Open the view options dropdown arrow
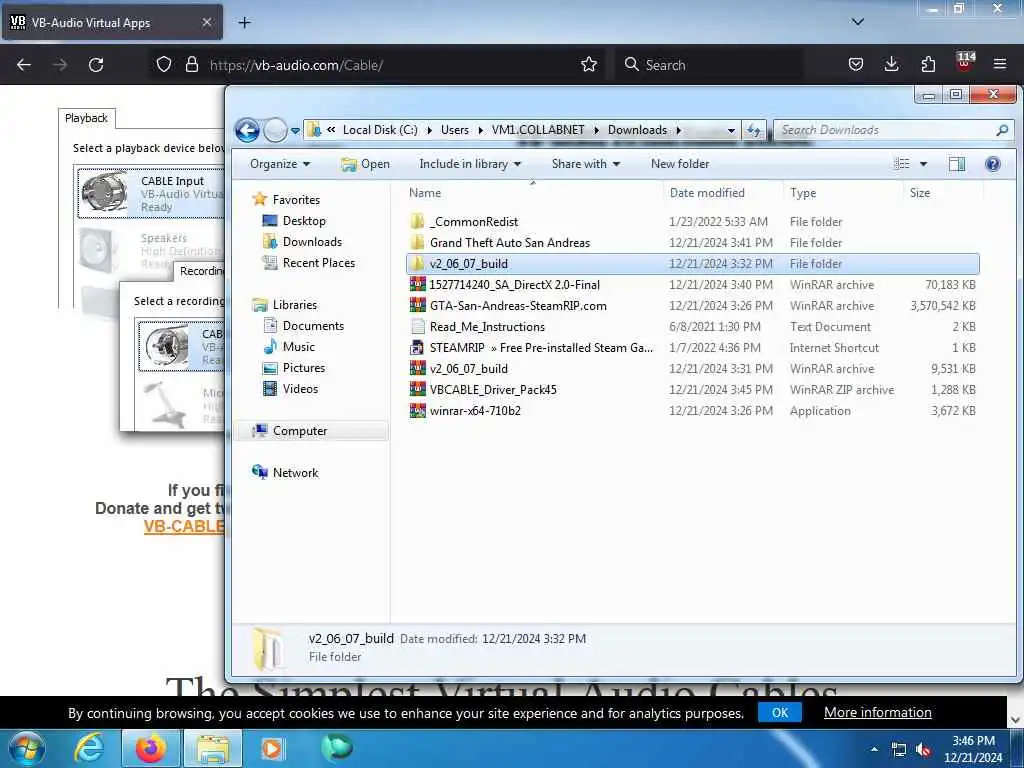1024x768 pixels. pyautogui.click(x=923, y=164)
